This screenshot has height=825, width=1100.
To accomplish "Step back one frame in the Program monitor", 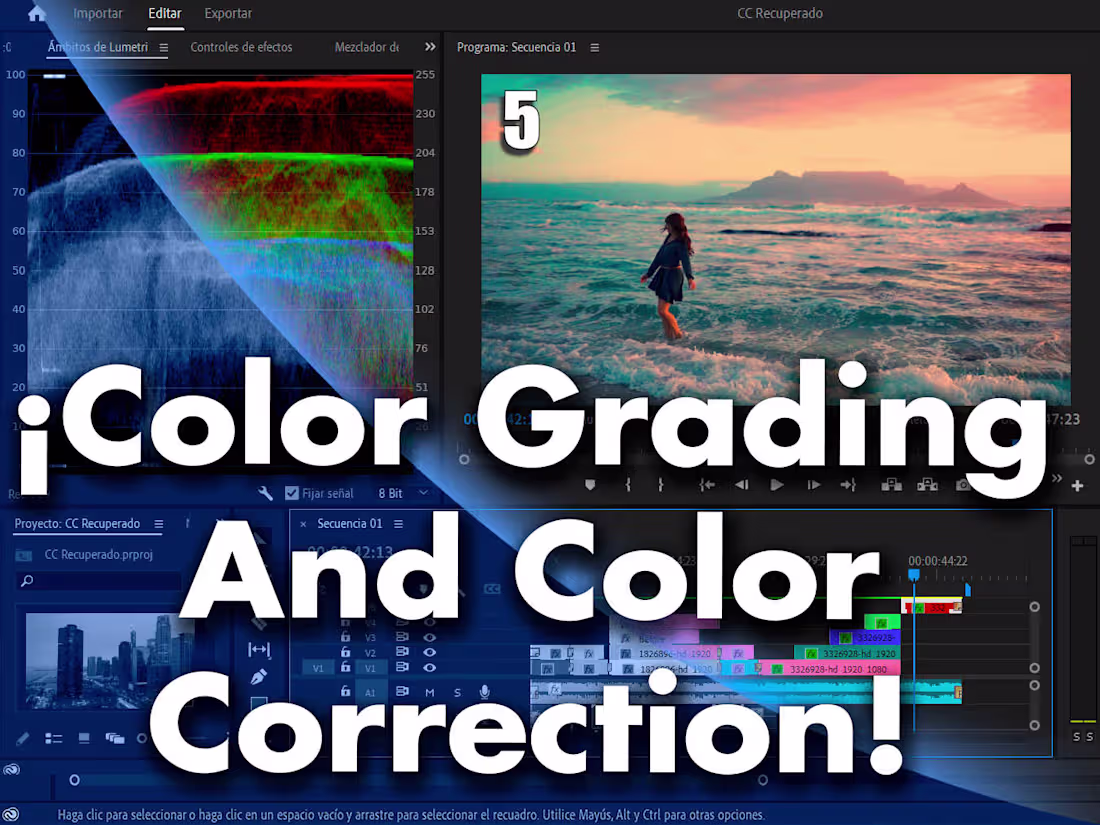I will (741, 485).
